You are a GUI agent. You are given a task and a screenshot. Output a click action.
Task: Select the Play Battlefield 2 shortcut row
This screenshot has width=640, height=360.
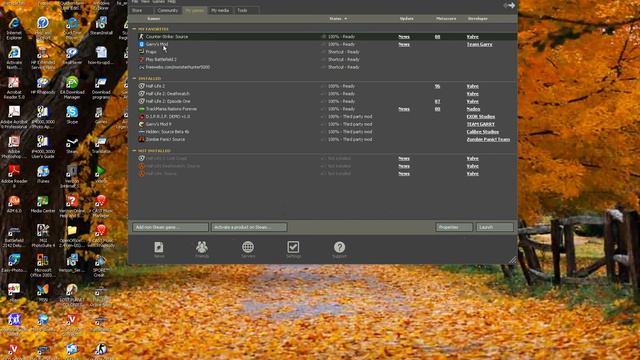point(323,59)
